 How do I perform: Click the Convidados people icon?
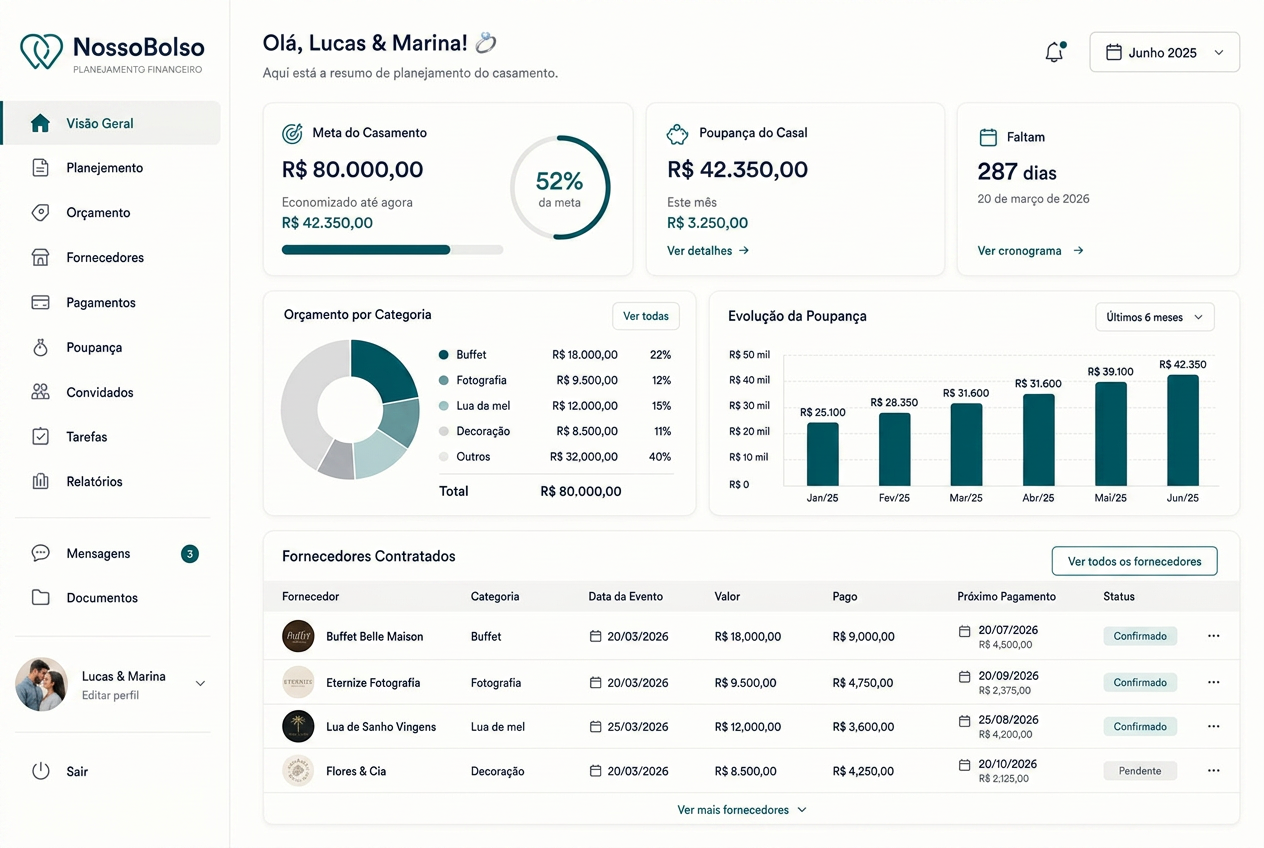pyautogui.click(x=40, y=392)
